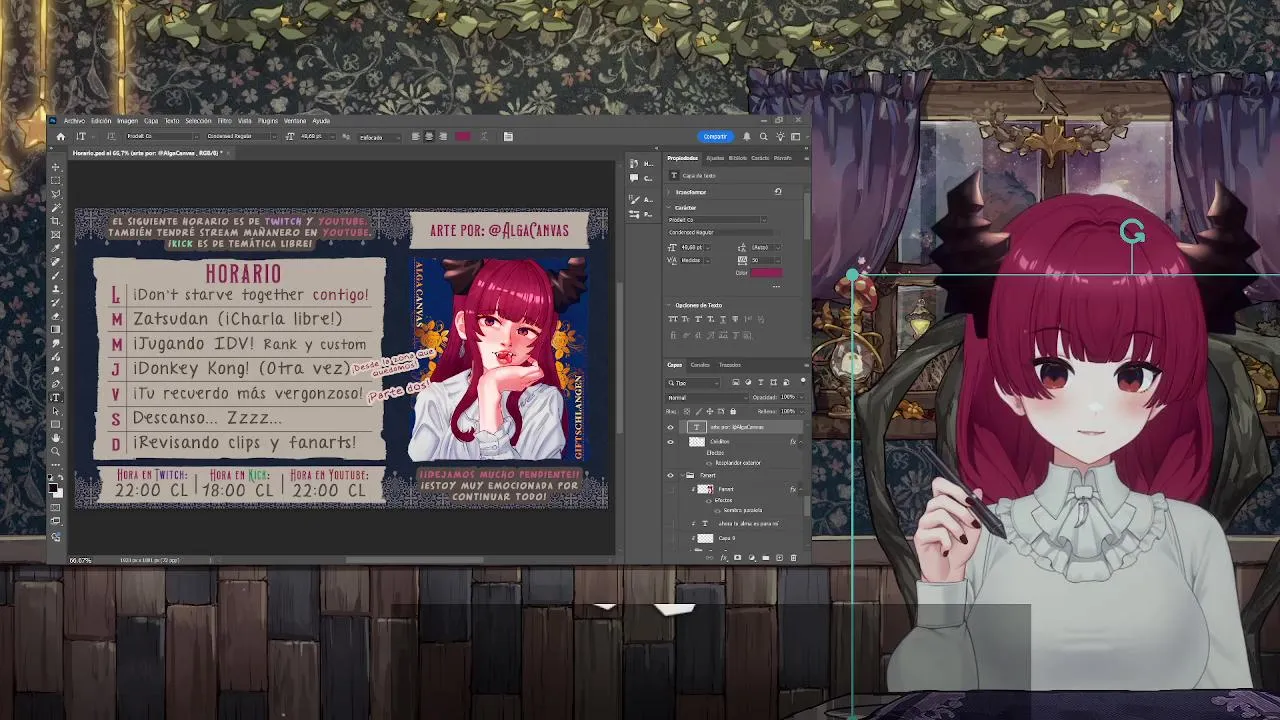
Task: Open the Filtro menu
Action: click(224, 121)
